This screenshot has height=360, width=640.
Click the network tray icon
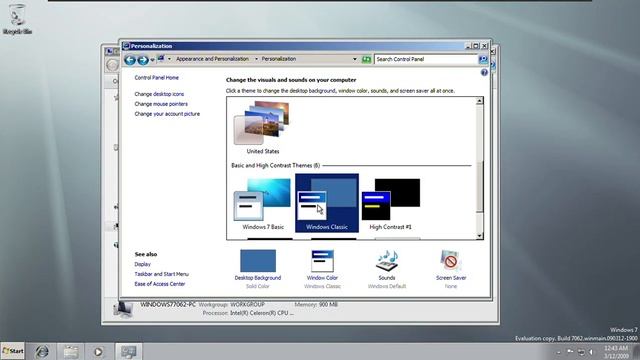pyautogui.click(x=581, y=352)
